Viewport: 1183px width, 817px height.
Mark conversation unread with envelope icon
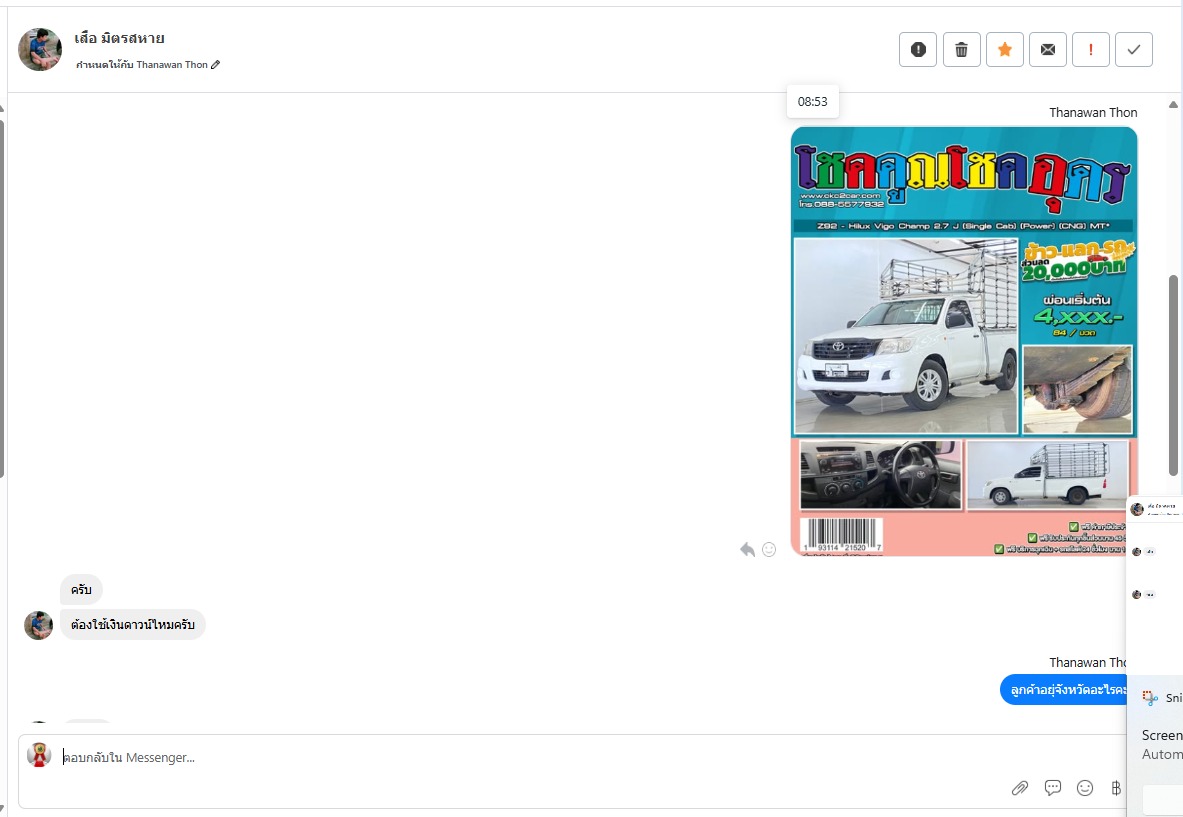[1048, 50]
